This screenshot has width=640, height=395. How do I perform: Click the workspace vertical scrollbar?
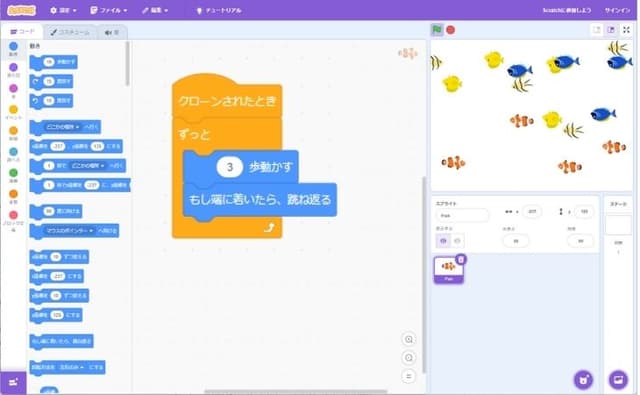(423, 275)
